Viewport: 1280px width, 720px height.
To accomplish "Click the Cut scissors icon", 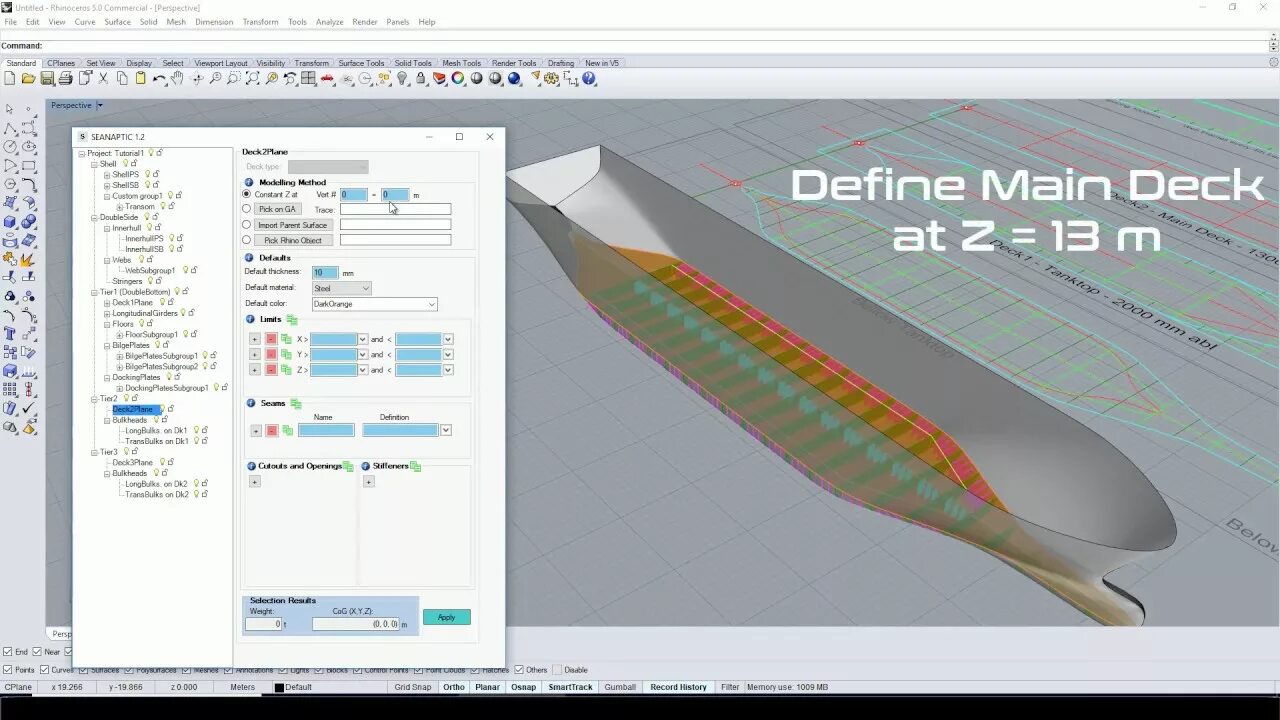I will pyautogui.click(x=104, y=78).
